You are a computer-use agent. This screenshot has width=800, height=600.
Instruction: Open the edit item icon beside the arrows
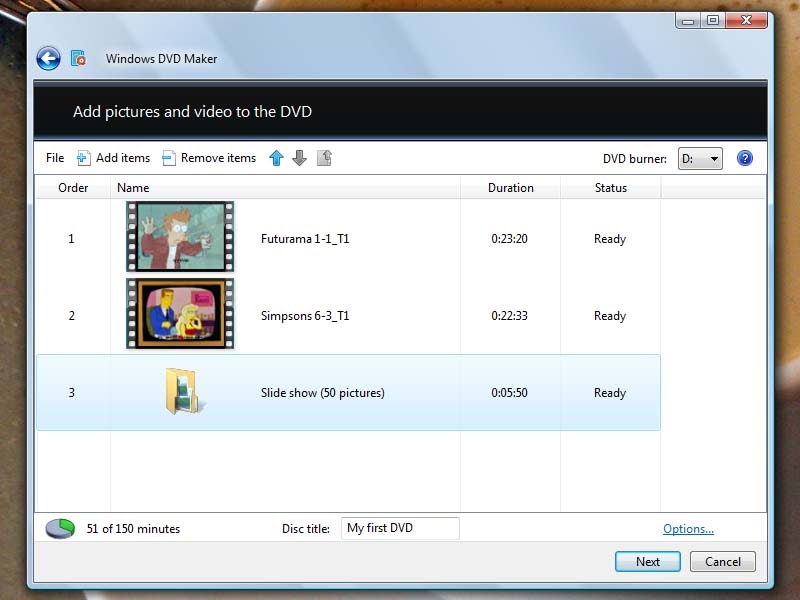(x=324, y=158)
